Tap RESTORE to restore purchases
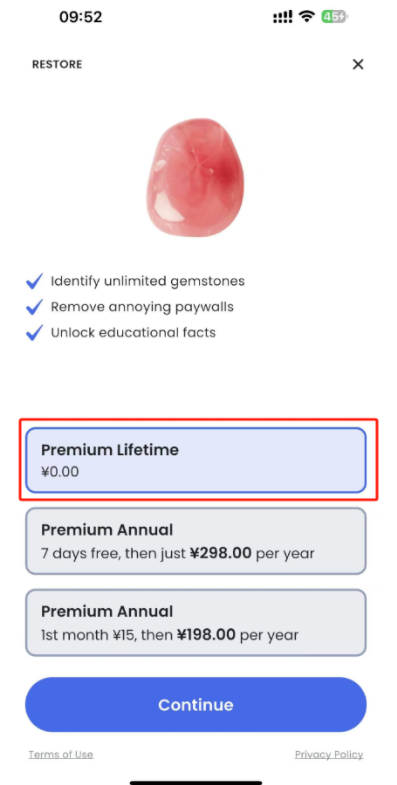The width and height of the screenshot is (397, 785). [x=57, y=65]
